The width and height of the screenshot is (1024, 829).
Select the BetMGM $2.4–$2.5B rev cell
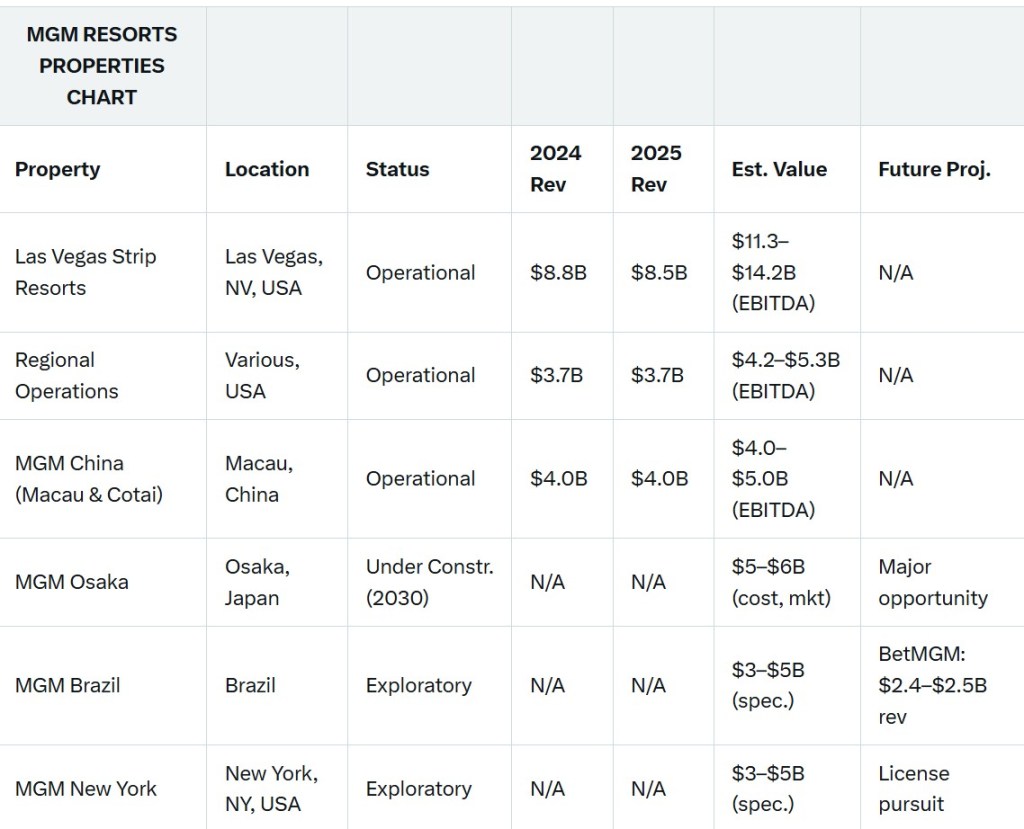click(932, 685)
